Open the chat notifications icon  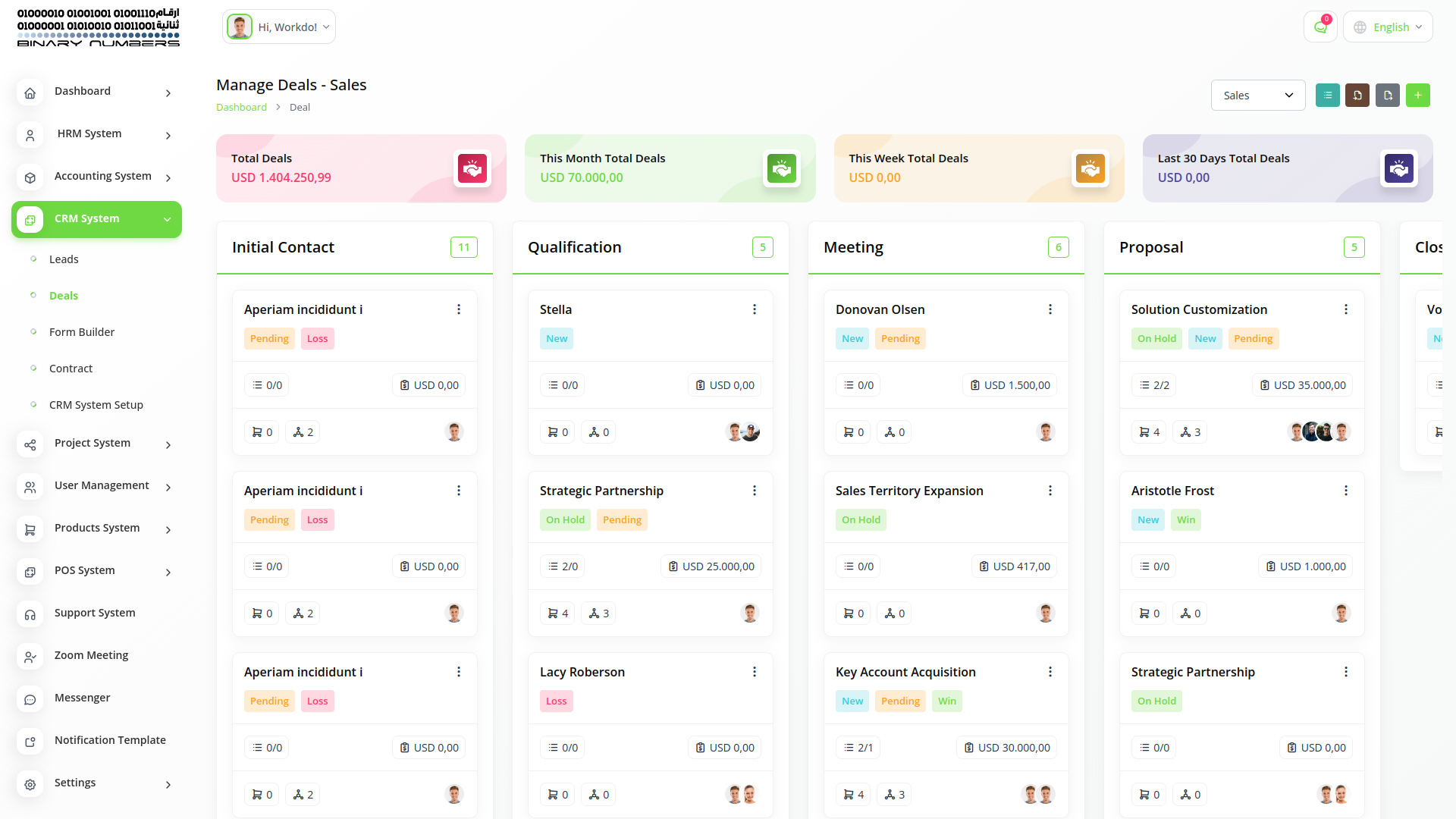(x=1320, y=27)
